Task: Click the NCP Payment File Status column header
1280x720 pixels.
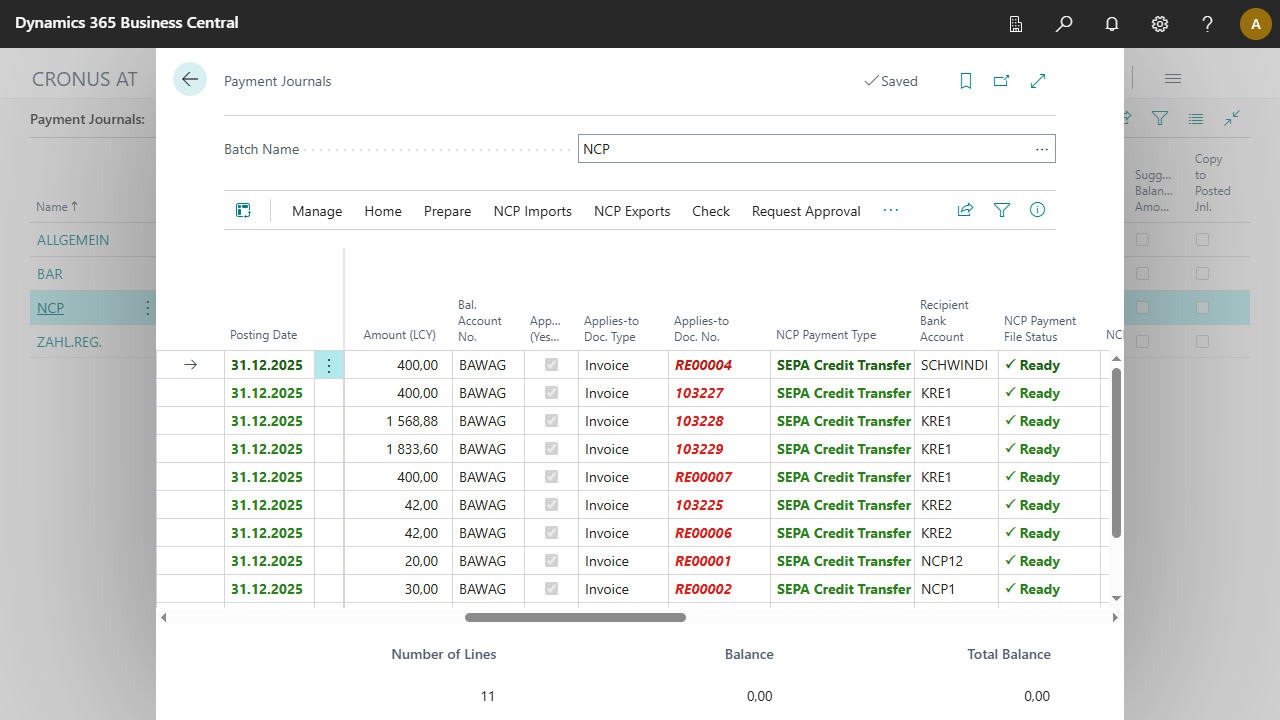Action: pyautogui.click(x=1040, y=329)
